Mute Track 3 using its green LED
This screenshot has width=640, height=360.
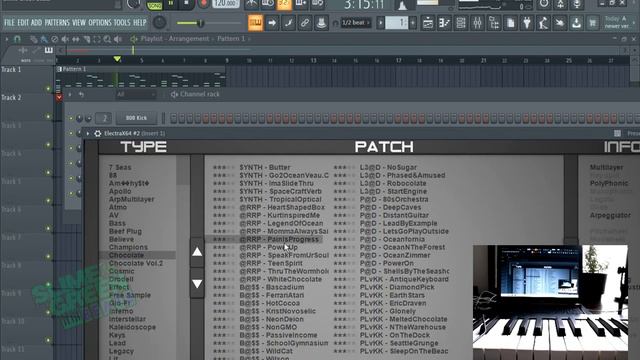click(x=48, y=144)
